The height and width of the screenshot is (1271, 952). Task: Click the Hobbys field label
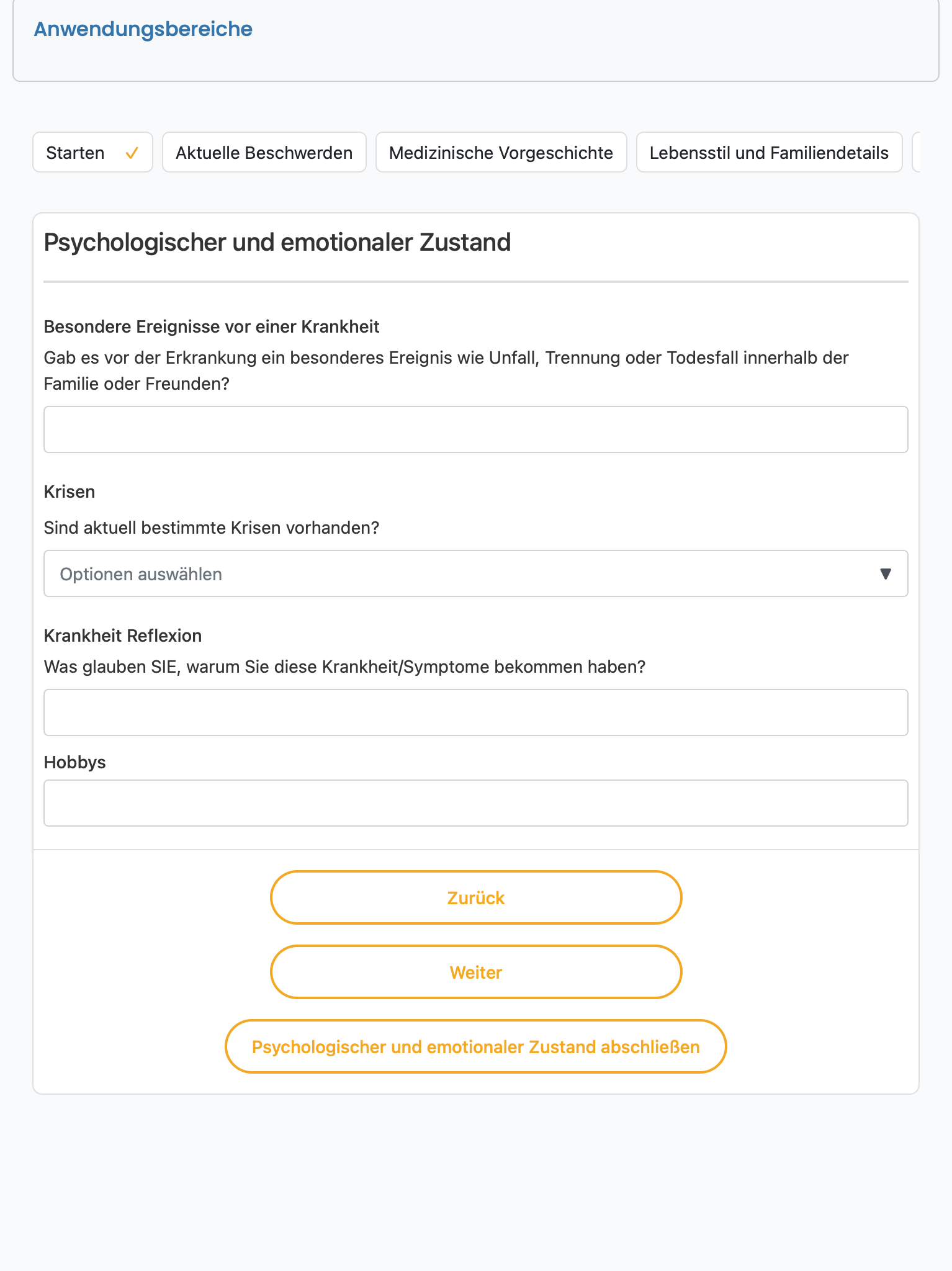[x=74, y=762]
